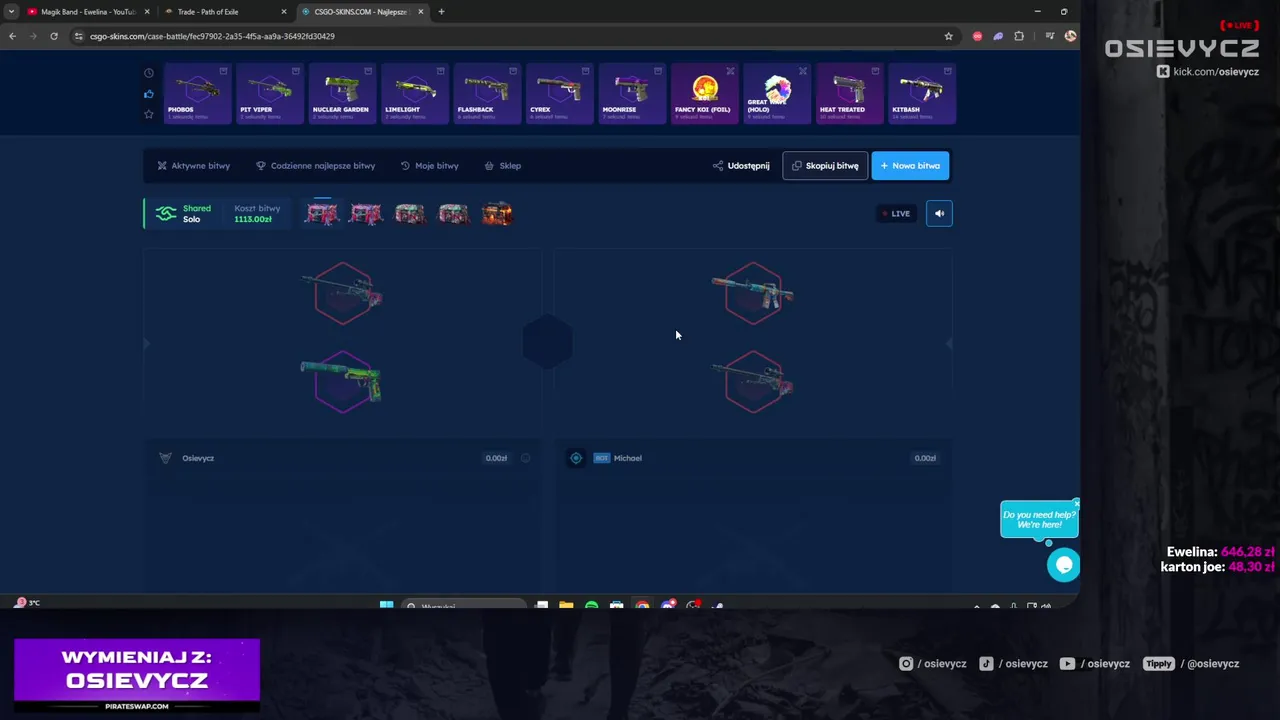The image size is (1280, 720).
Task: Open the GREAT WAVE (HOLO) drop card
Action: 777,94
